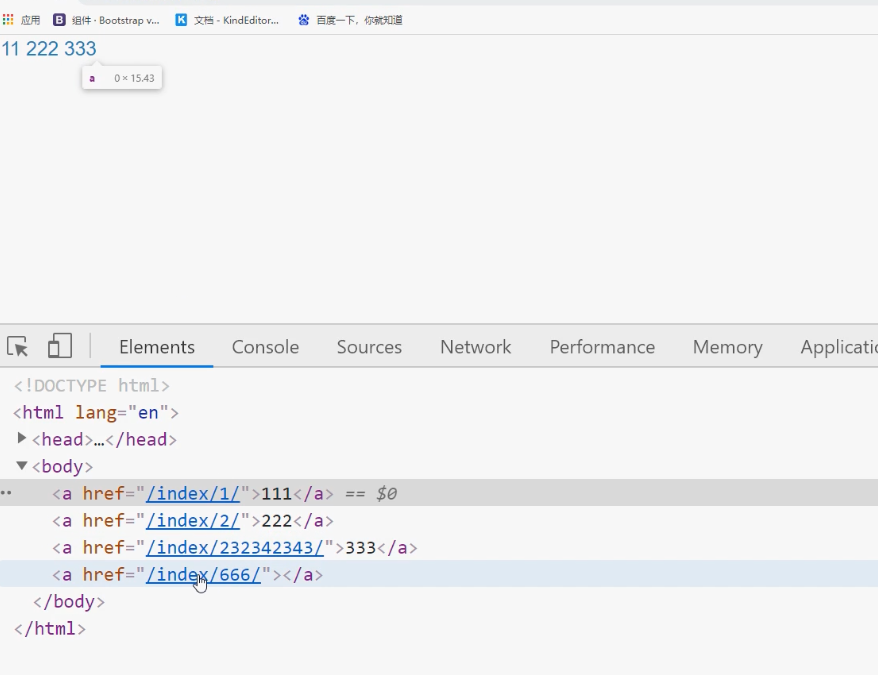This screenshot has height=675, width=878.
Task: Go to the Network tab
Action: click(475, 347)
